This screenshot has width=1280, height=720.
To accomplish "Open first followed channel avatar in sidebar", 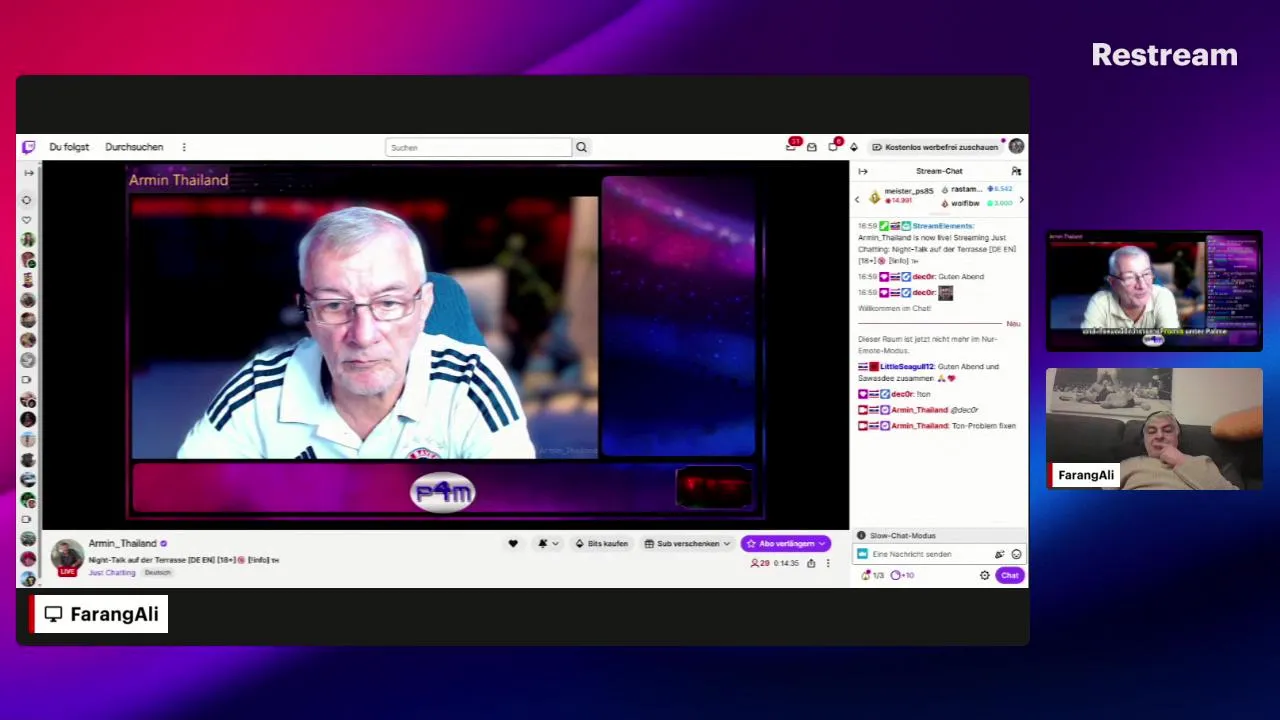I will pos(28,240).
